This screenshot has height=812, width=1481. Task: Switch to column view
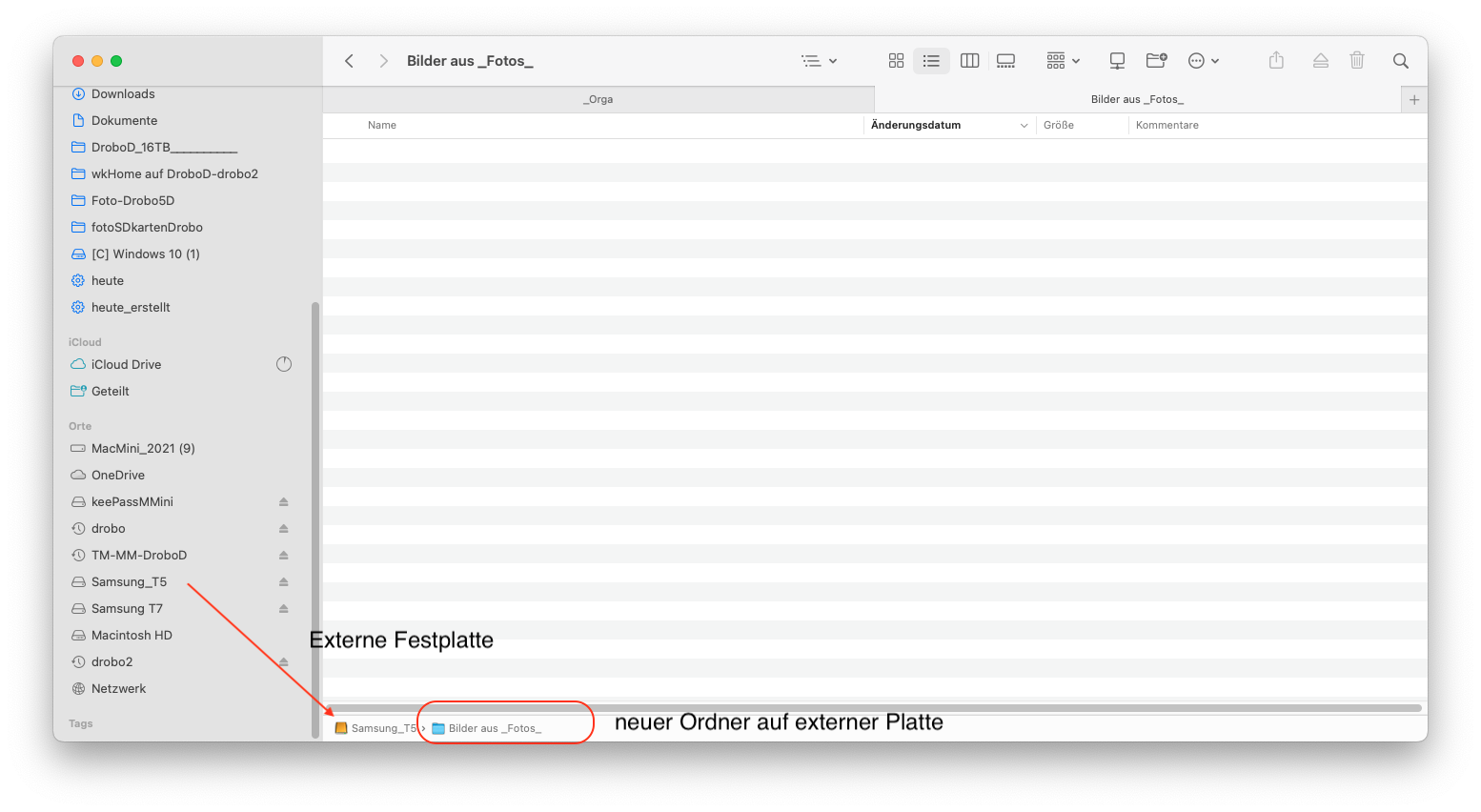click(969, 61)
